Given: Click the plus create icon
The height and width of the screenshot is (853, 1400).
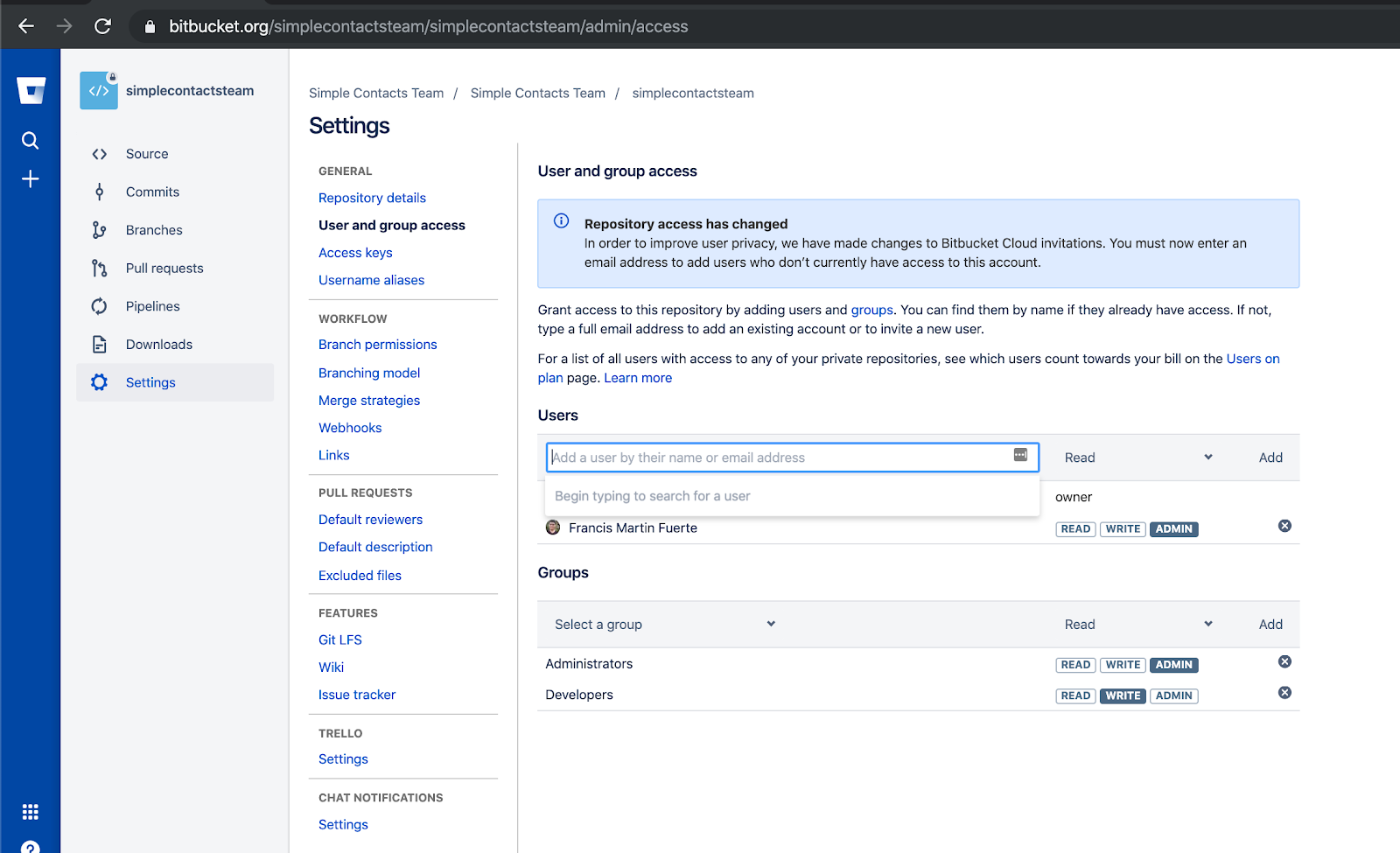Looking at the screenshot, I should (x=31, y=179).
